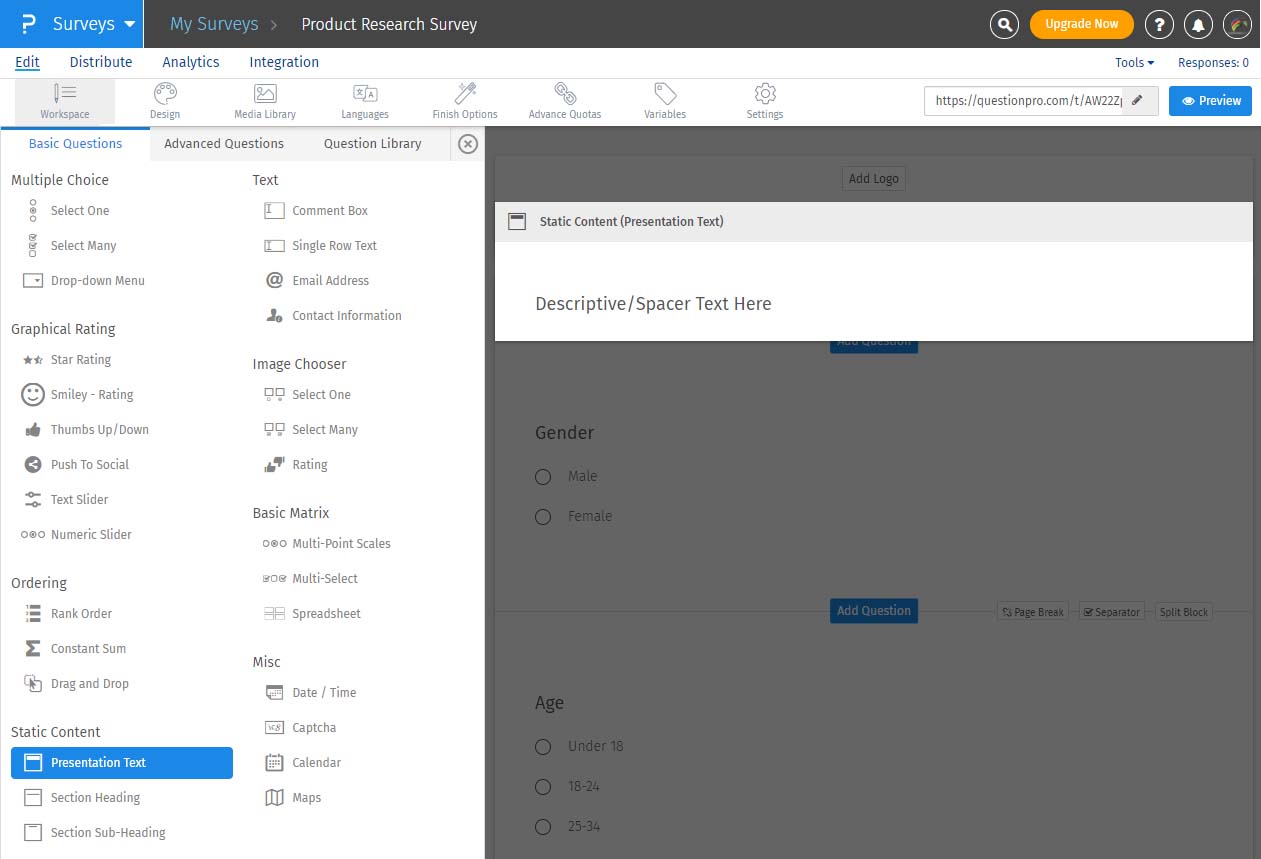The width and height of the screenshot is (1261, 859).
Task: Open the Tools dropdown menu
Action: point(1134,62)
